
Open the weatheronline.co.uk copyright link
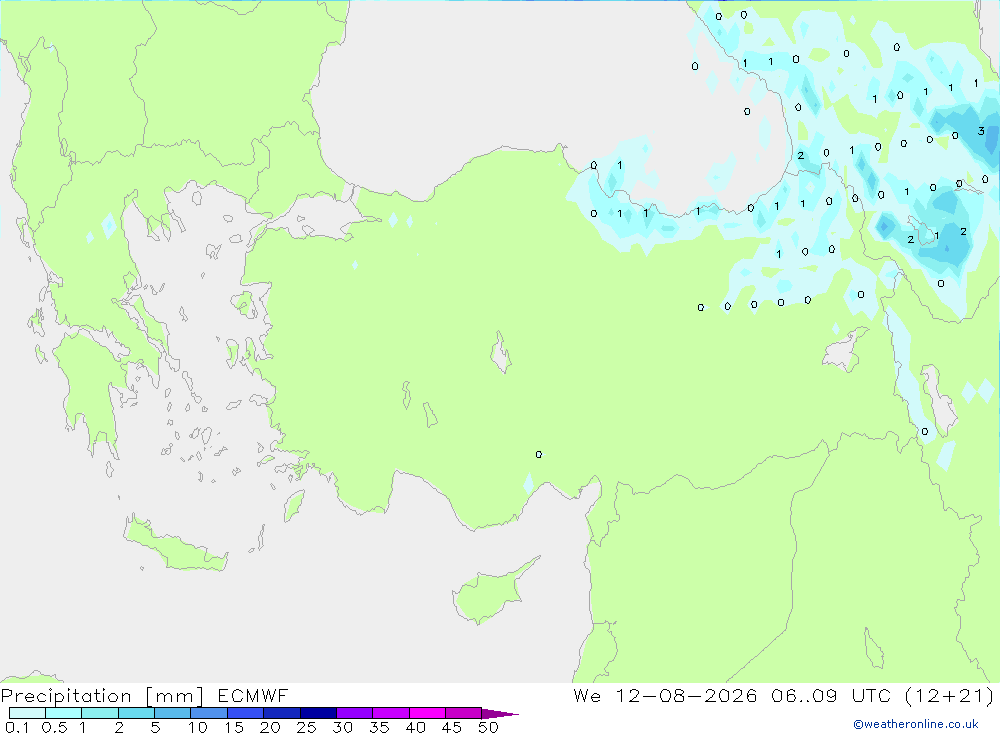pyautogui.click(x=916, y=724)
